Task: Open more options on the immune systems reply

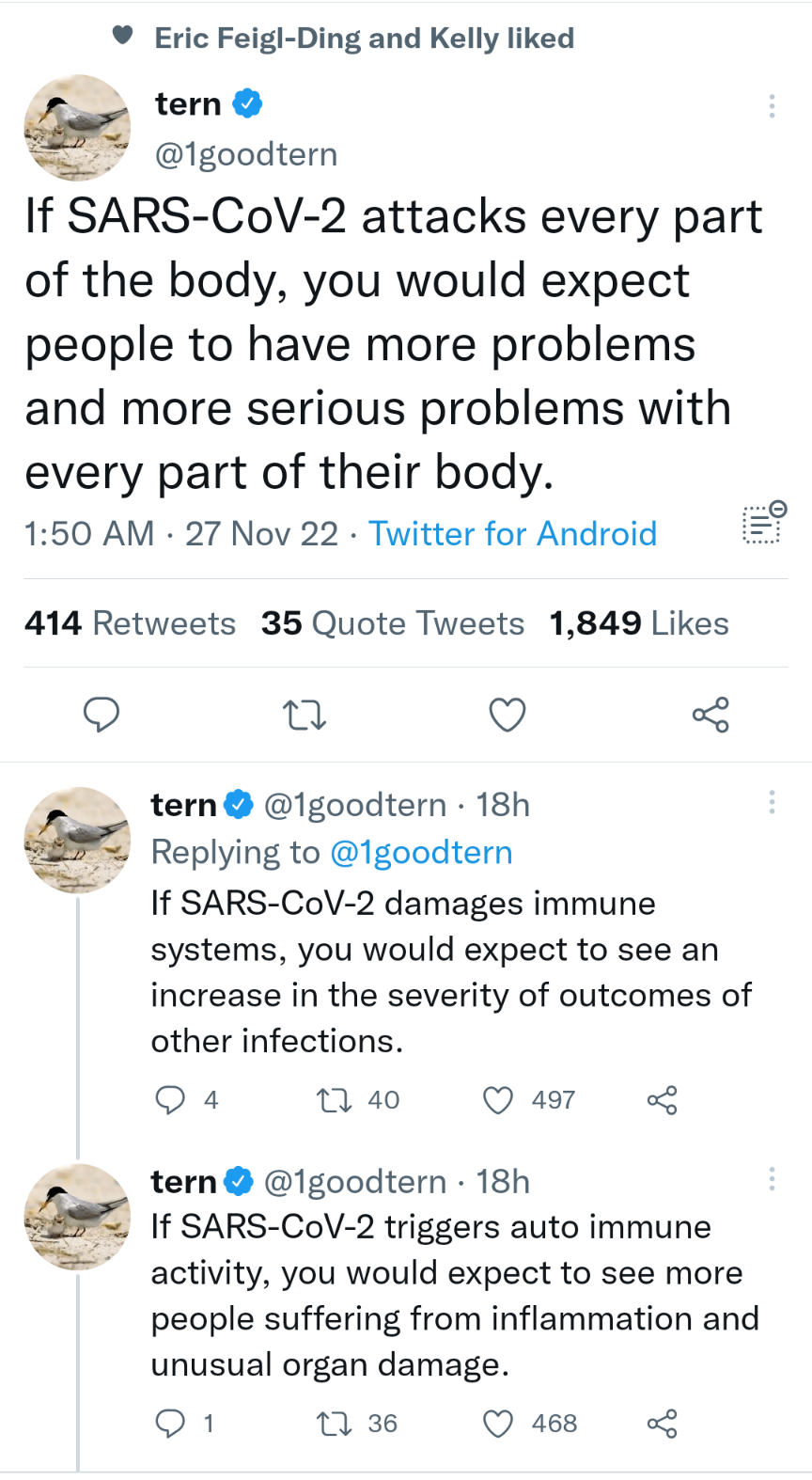Action: [x=772, y=802]
